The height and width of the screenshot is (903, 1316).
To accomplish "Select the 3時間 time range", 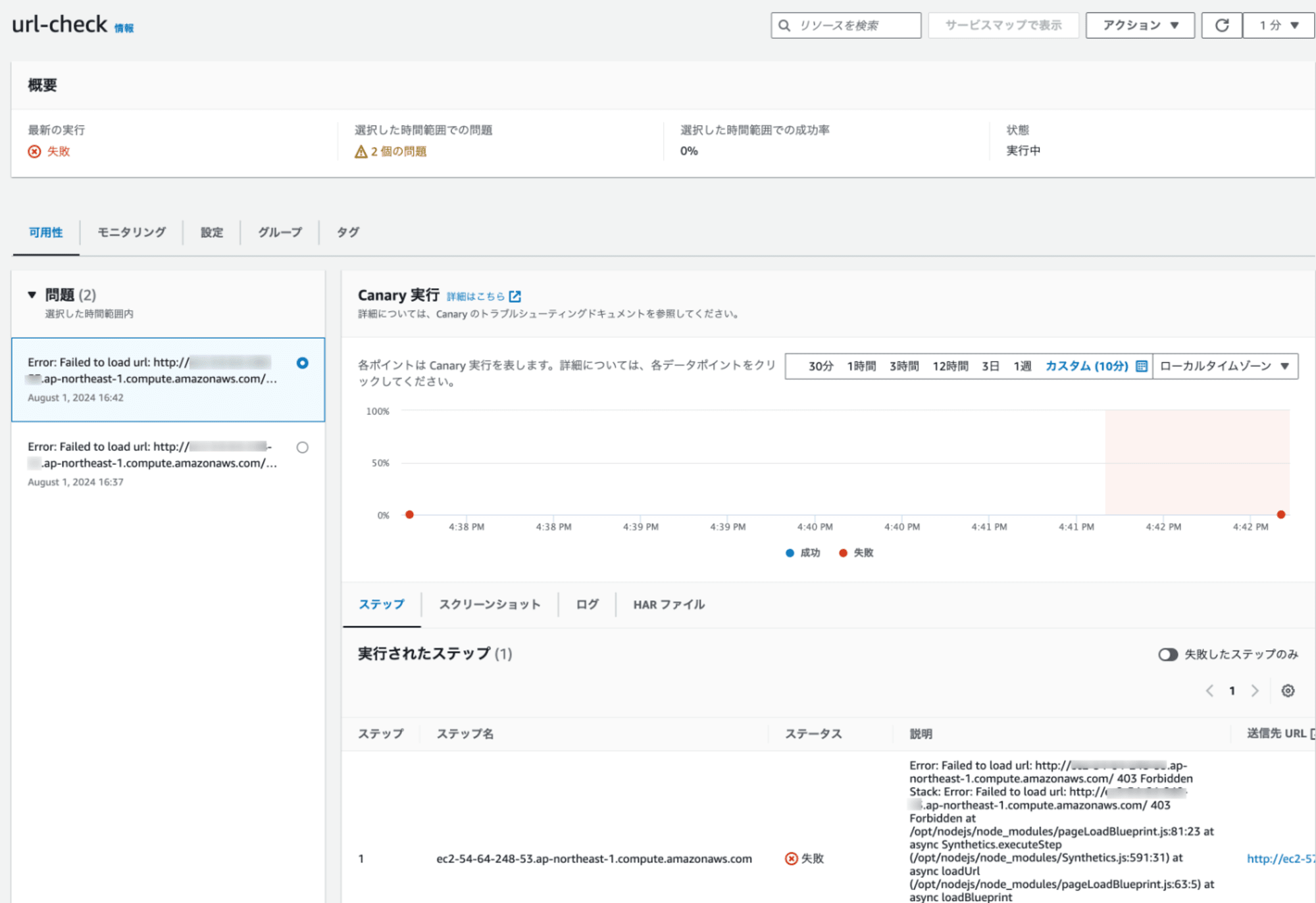I will (x=904, y=366).
